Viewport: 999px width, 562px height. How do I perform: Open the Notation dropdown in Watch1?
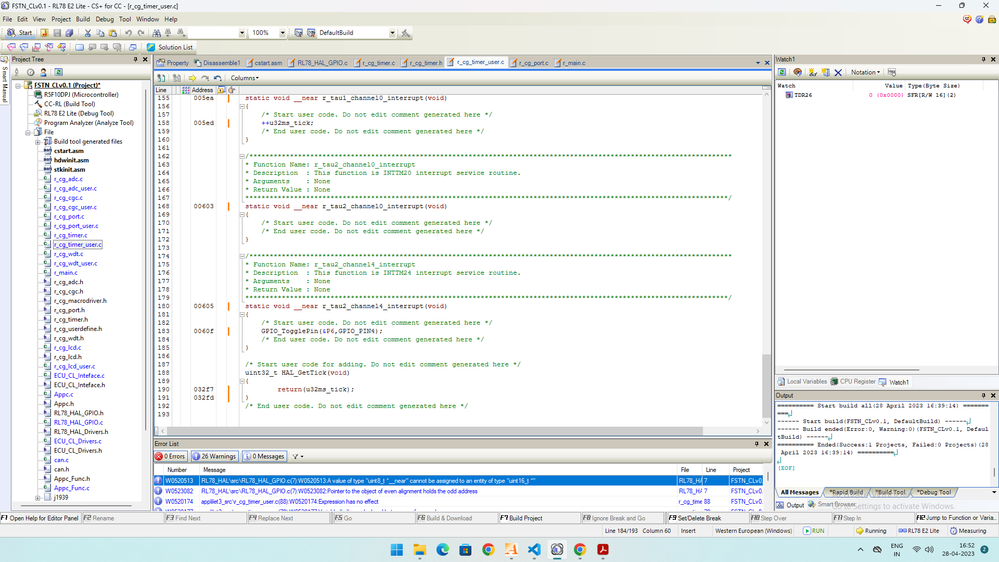coord(865,73)
